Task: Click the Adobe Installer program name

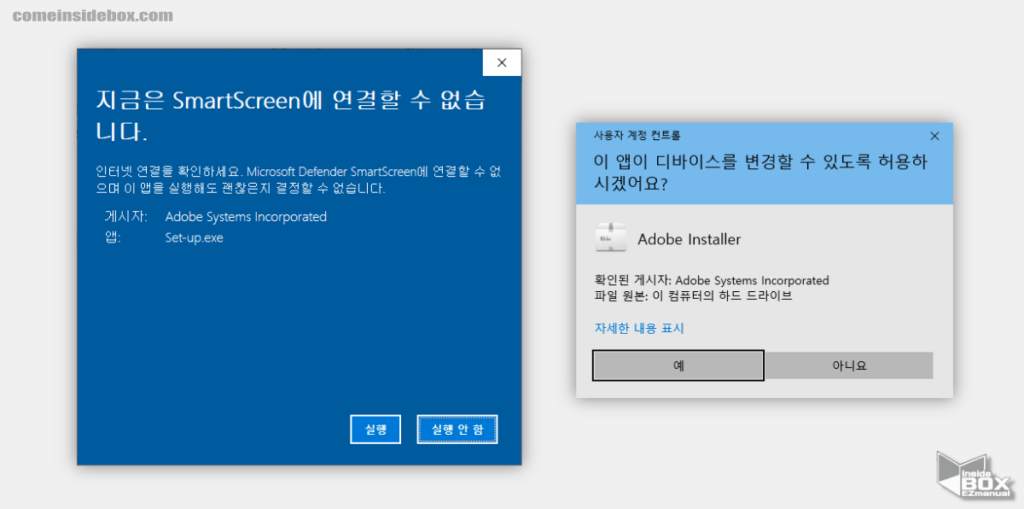Action: click(689, 239)
